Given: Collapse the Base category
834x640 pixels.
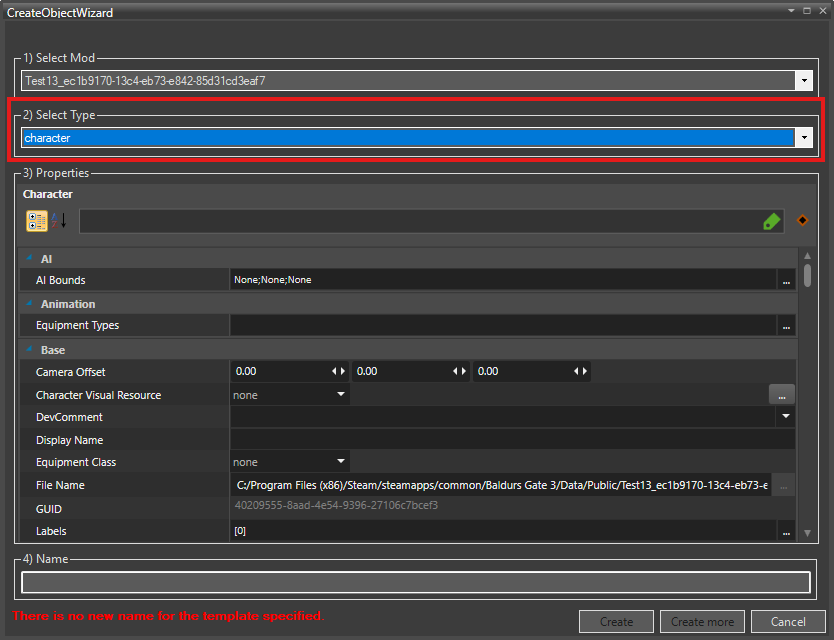Looking at the screenshot, I should 29,350.
